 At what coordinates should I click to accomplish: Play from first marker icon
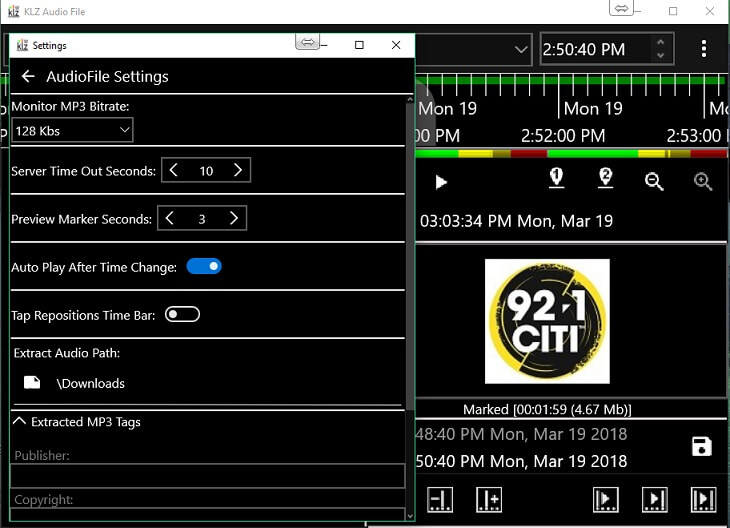pyautogui.click(x=606, y=500)
